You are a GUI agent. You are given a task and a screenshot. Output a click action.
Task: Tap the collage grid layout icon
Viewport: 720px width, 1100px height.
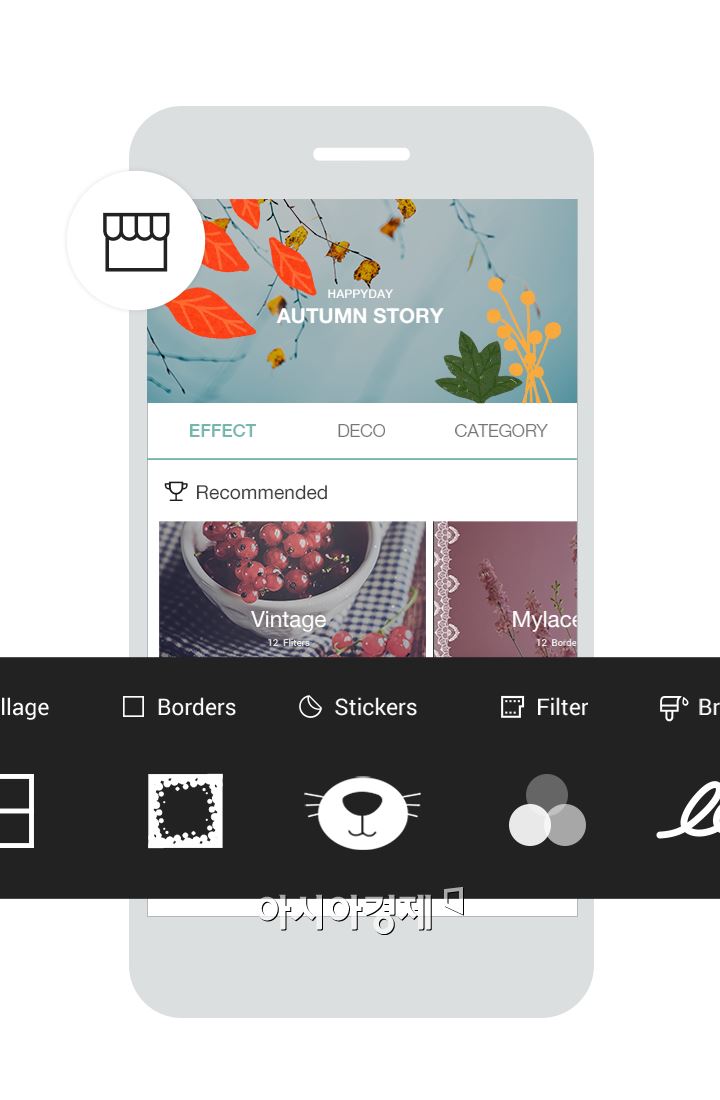[15, 810]
